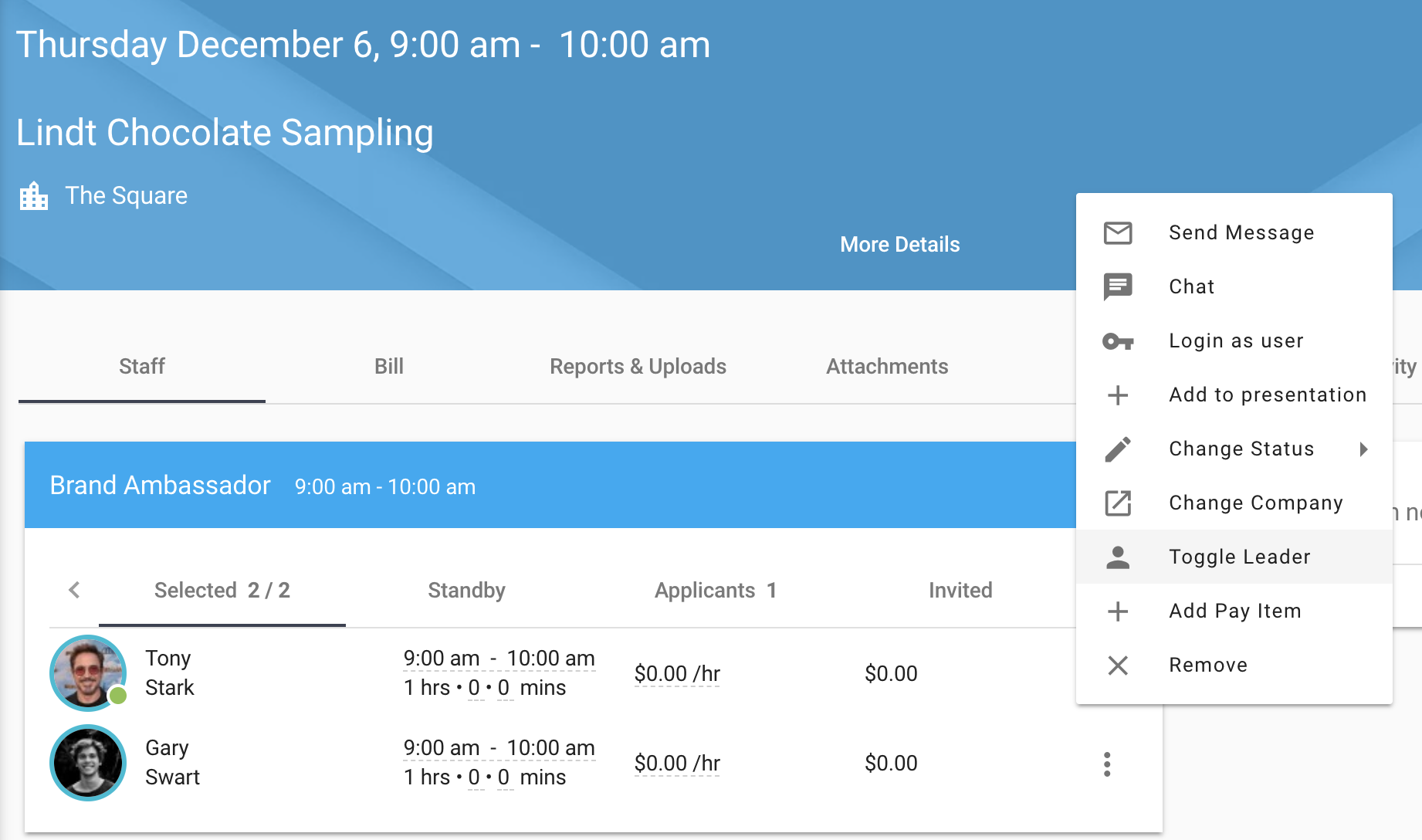Screen dimensions: 1422x840
Task: Edit Gary Swart's $0.00 /hr rate
Action: point(677,764)
